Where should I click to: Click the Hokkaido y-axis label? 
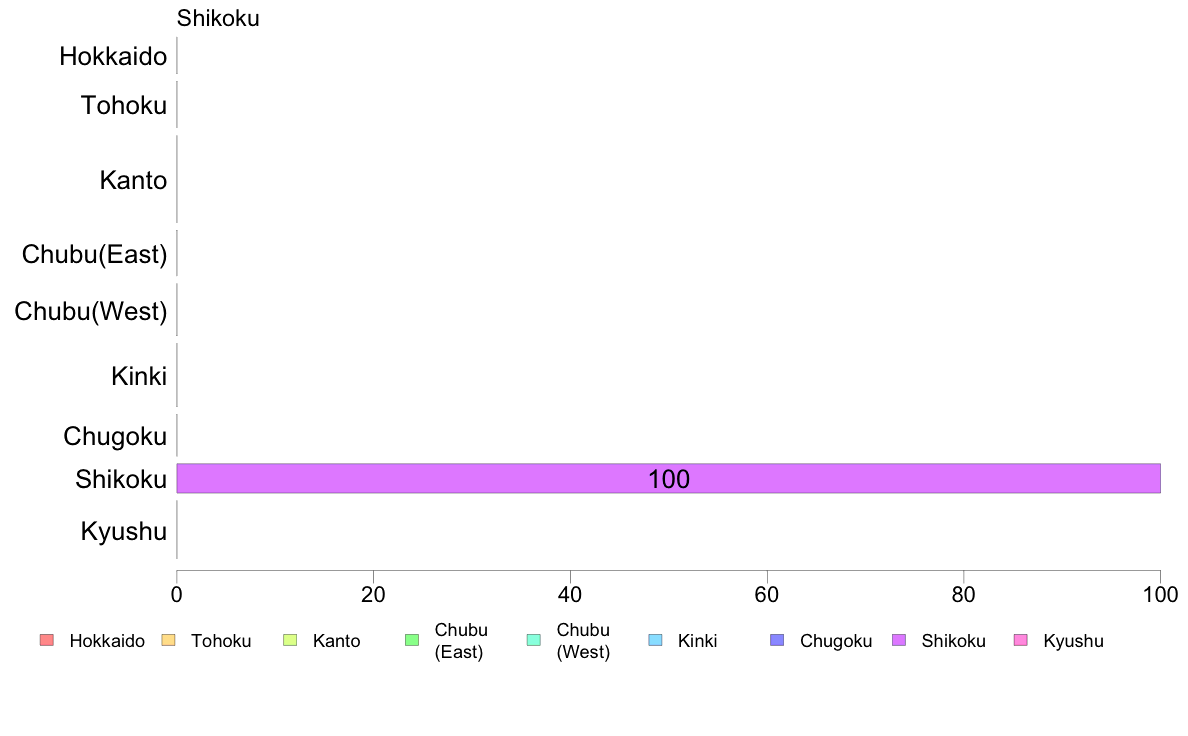[113, 56]
